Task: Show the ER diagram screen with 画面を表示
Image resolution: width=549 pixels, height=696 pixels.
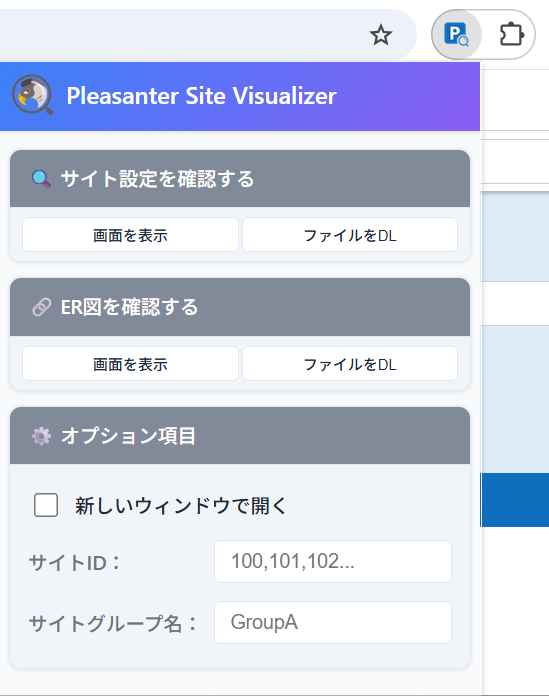Action: [130, 364]
